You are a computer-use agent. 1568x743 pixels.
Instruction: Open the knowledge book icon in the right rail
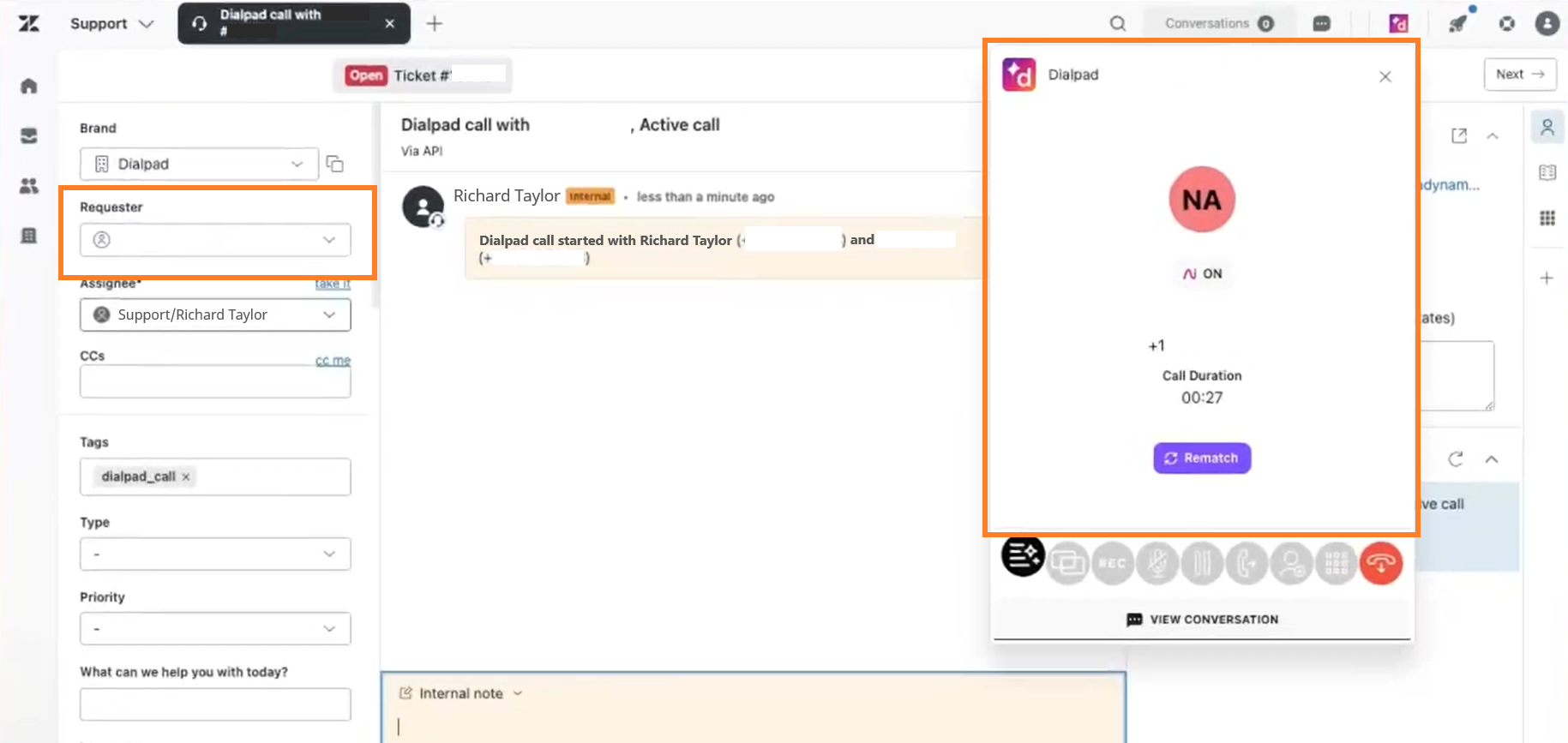[x=1547, y=172]
